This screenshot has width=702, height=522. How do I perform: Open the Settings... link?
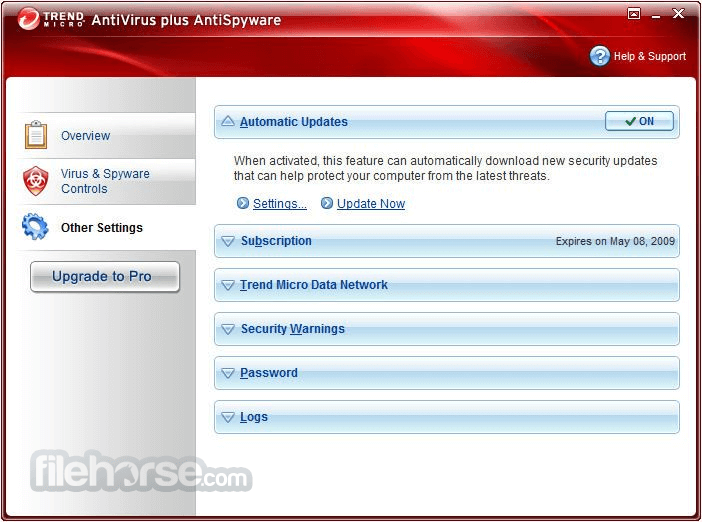tap(280, 204)
